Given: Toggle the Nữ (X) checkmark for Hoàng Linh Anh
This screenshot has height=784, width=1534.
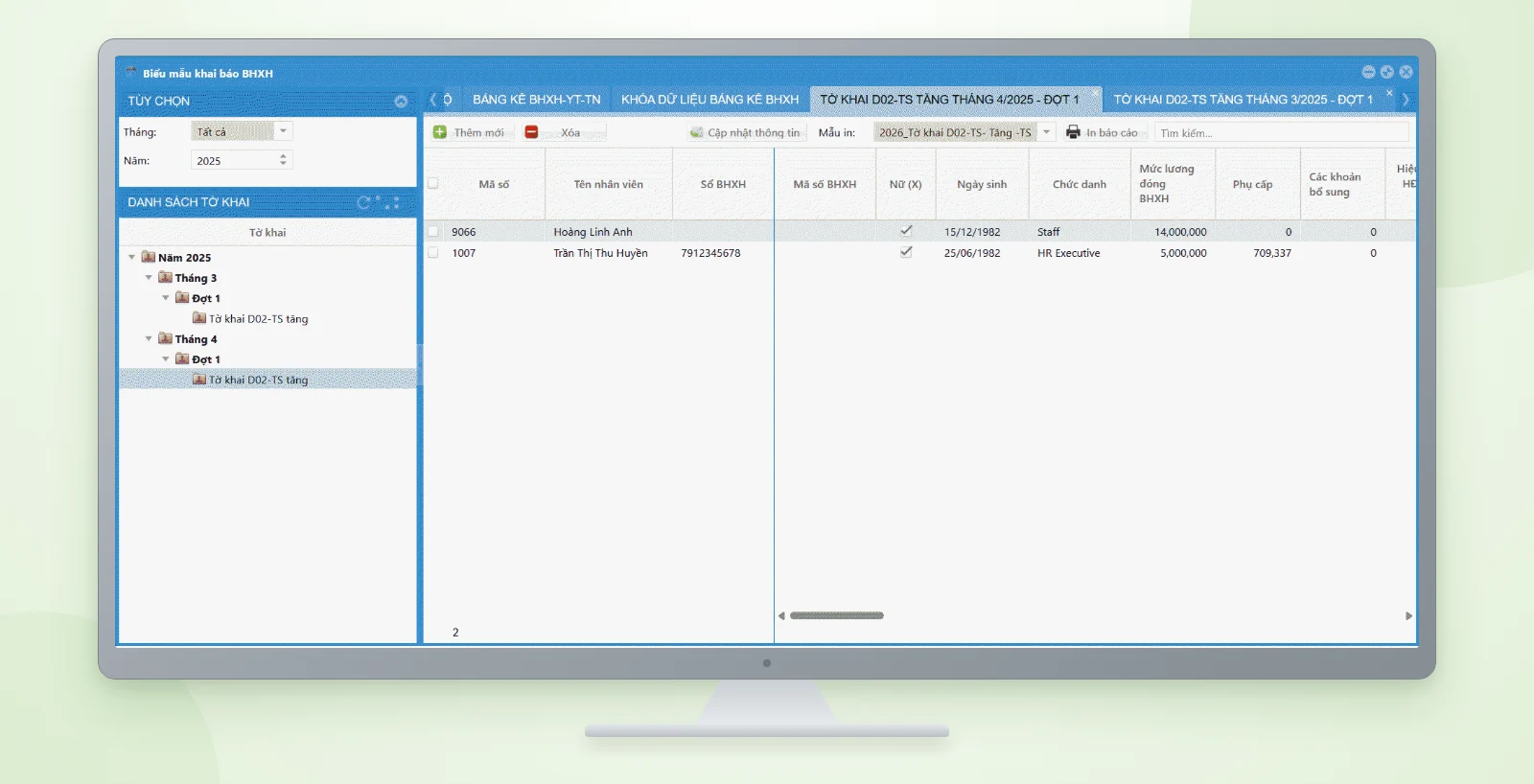Looking at the screenshot, I should pos(906,231).
